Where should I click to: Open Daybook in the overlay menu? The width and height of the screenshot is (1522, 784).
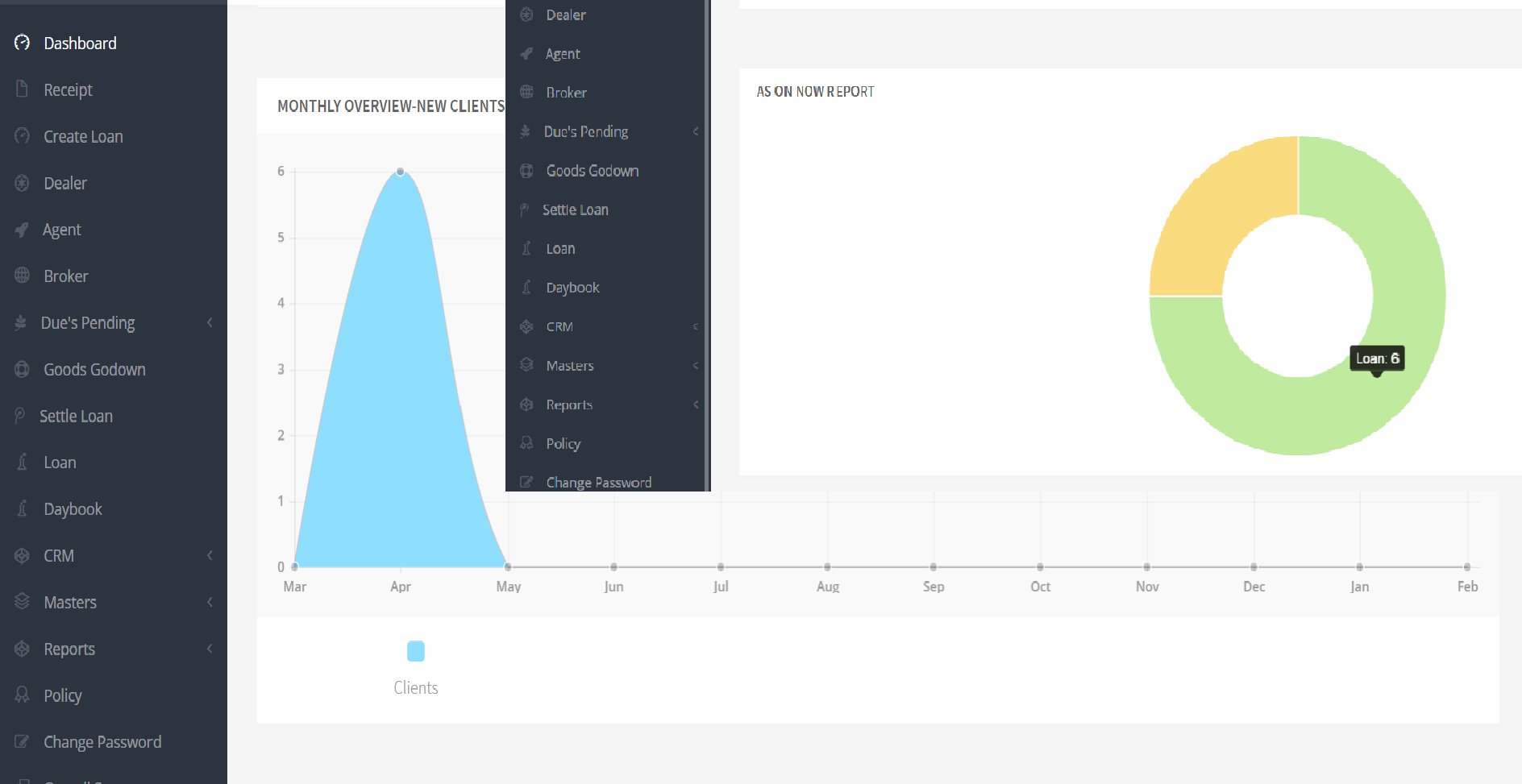coord(572,288)
